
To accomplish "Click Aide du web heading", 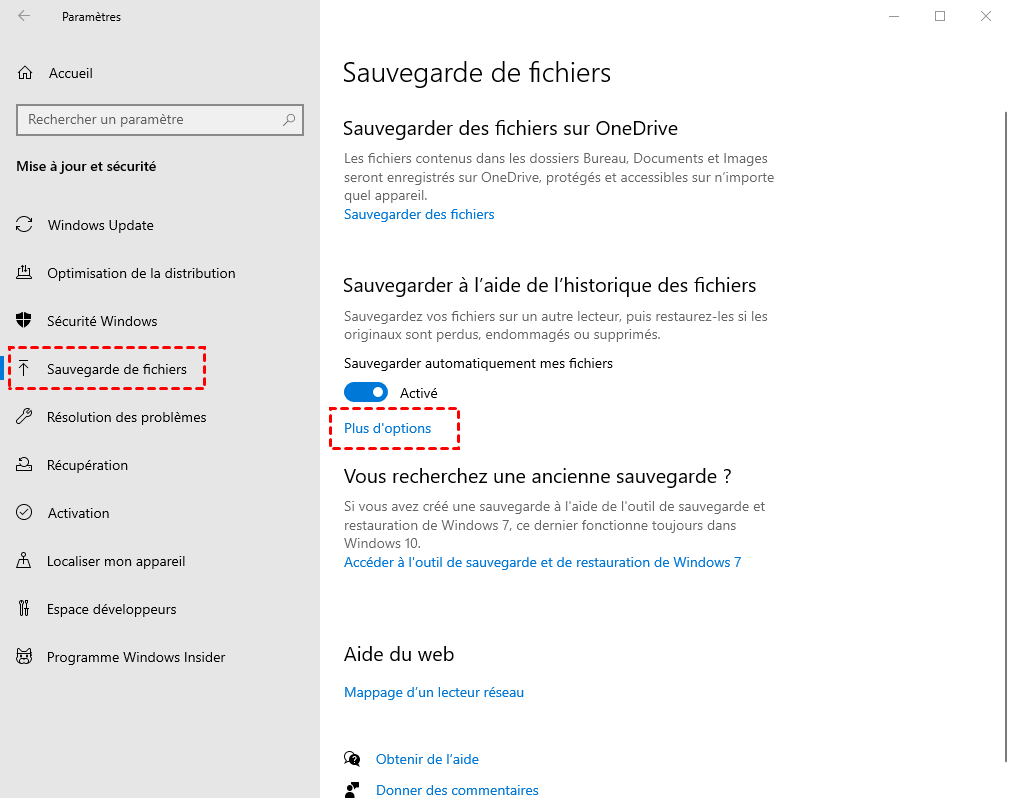I will pyautogui.click(x=399, y=654).
